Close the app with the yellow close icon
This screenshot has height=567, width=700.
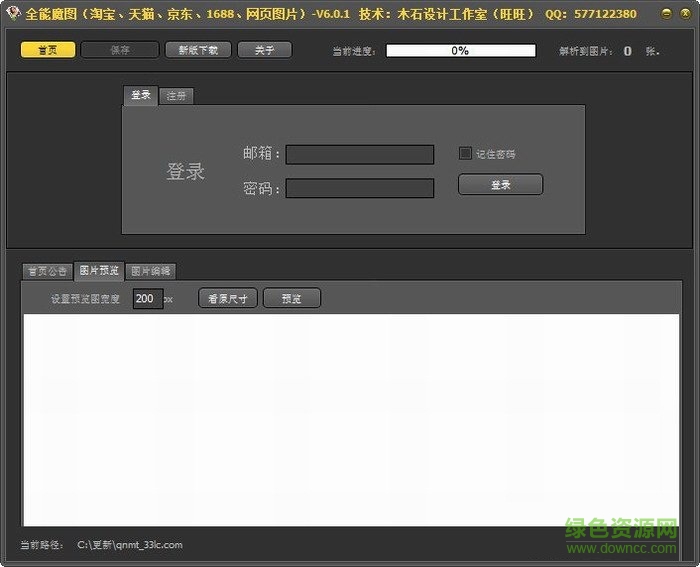click(684, 14)
